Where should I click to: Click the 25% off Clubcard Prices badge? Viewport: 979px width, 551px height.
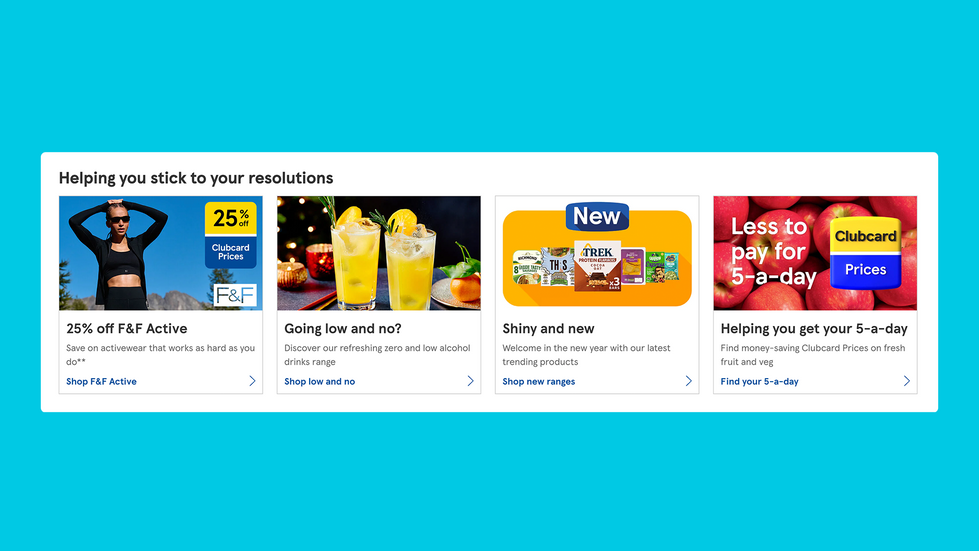[x=230, y=235]
